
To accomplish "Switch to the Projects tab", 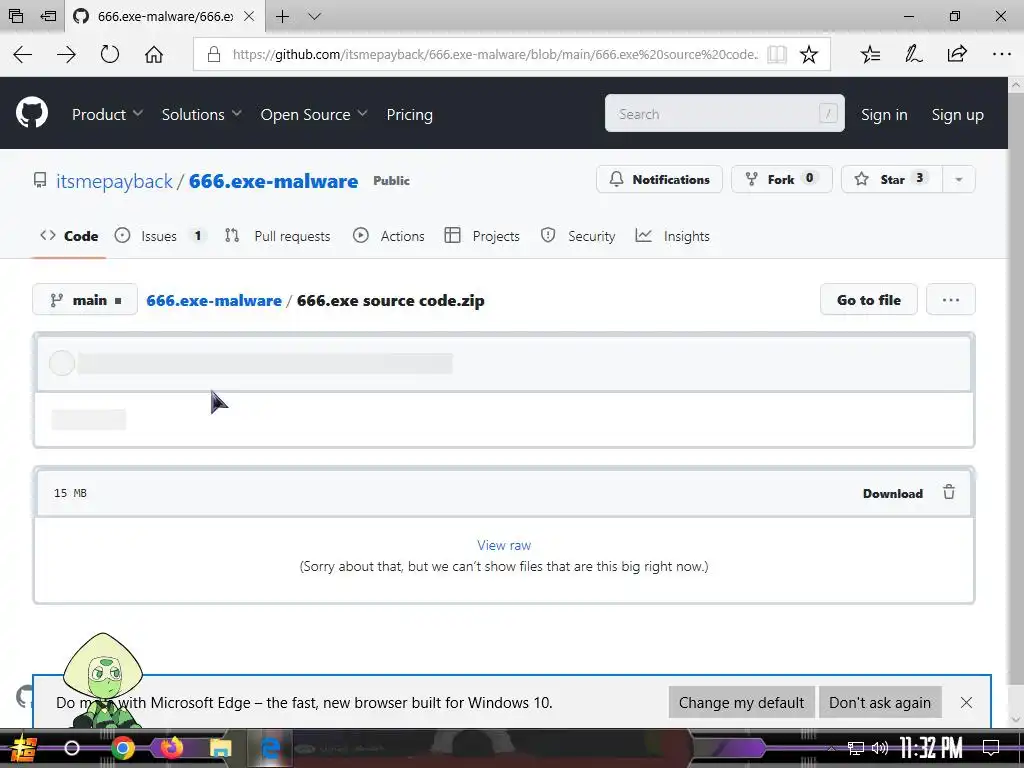I will pyautogui.click(x=482, y=236).
